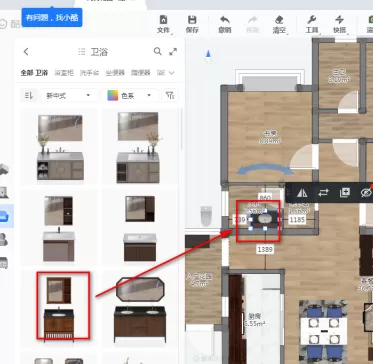Select the 全部 卫浴 tab
The height and width of the screenshot is (364, 373).
pyautogui.click(x=34, y=73)
